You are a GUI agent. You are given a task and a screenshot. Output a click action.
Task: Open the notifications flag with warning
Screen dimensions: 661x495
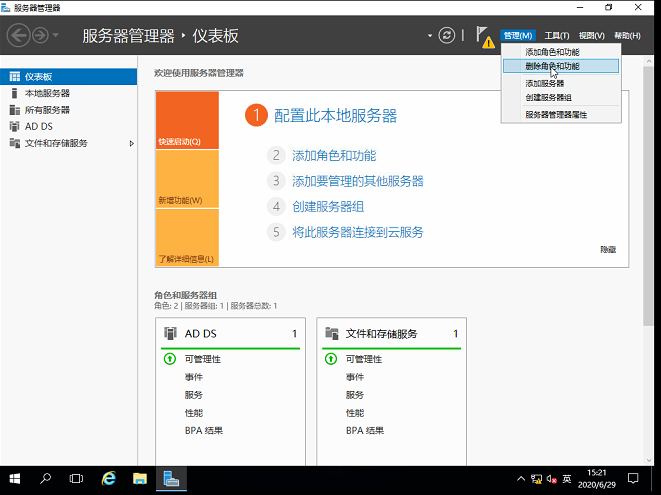pos(485,37)
